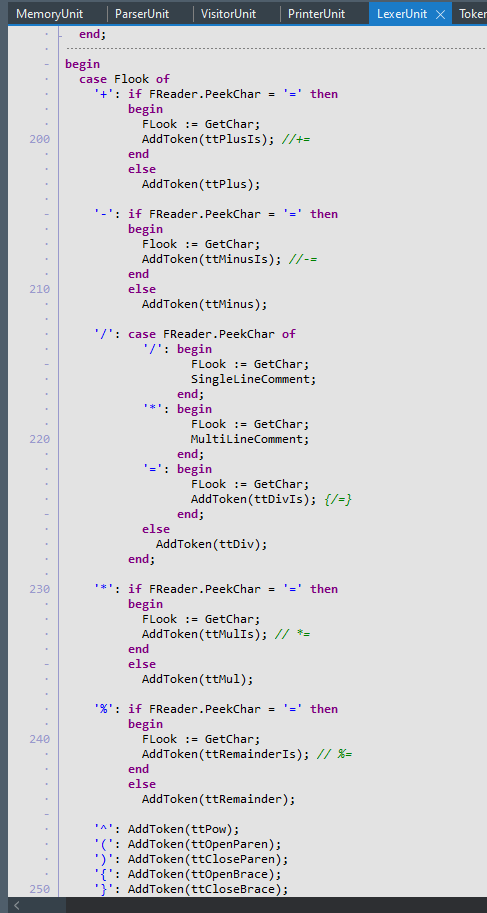Switch to the MemoryUnit tab
The width and height of the screenshot is (487, 913).
[x=50, y=14]
